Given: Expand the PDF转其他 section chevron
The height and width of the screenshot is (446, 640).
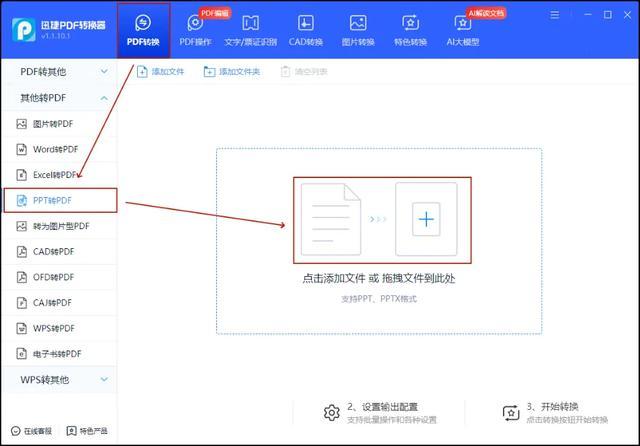Looking at the screenshot, I should pos(104,71).
